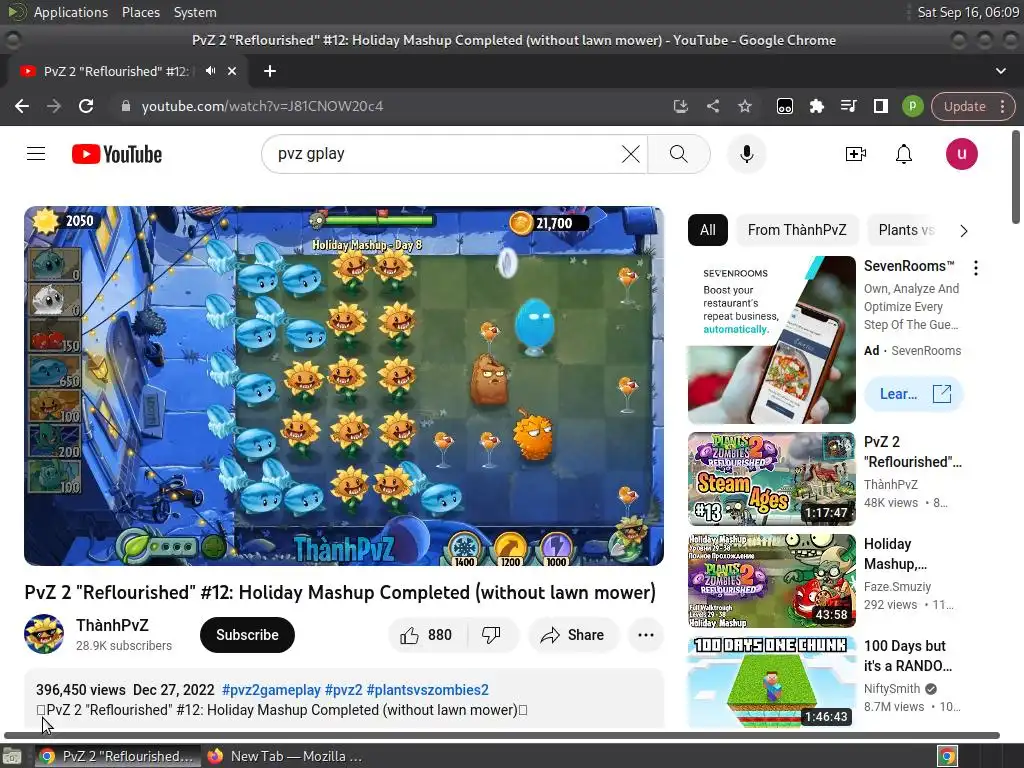Screen dimensions: 1024x768
Task: Click the magnifier search button
Action: tap(679, 154)
